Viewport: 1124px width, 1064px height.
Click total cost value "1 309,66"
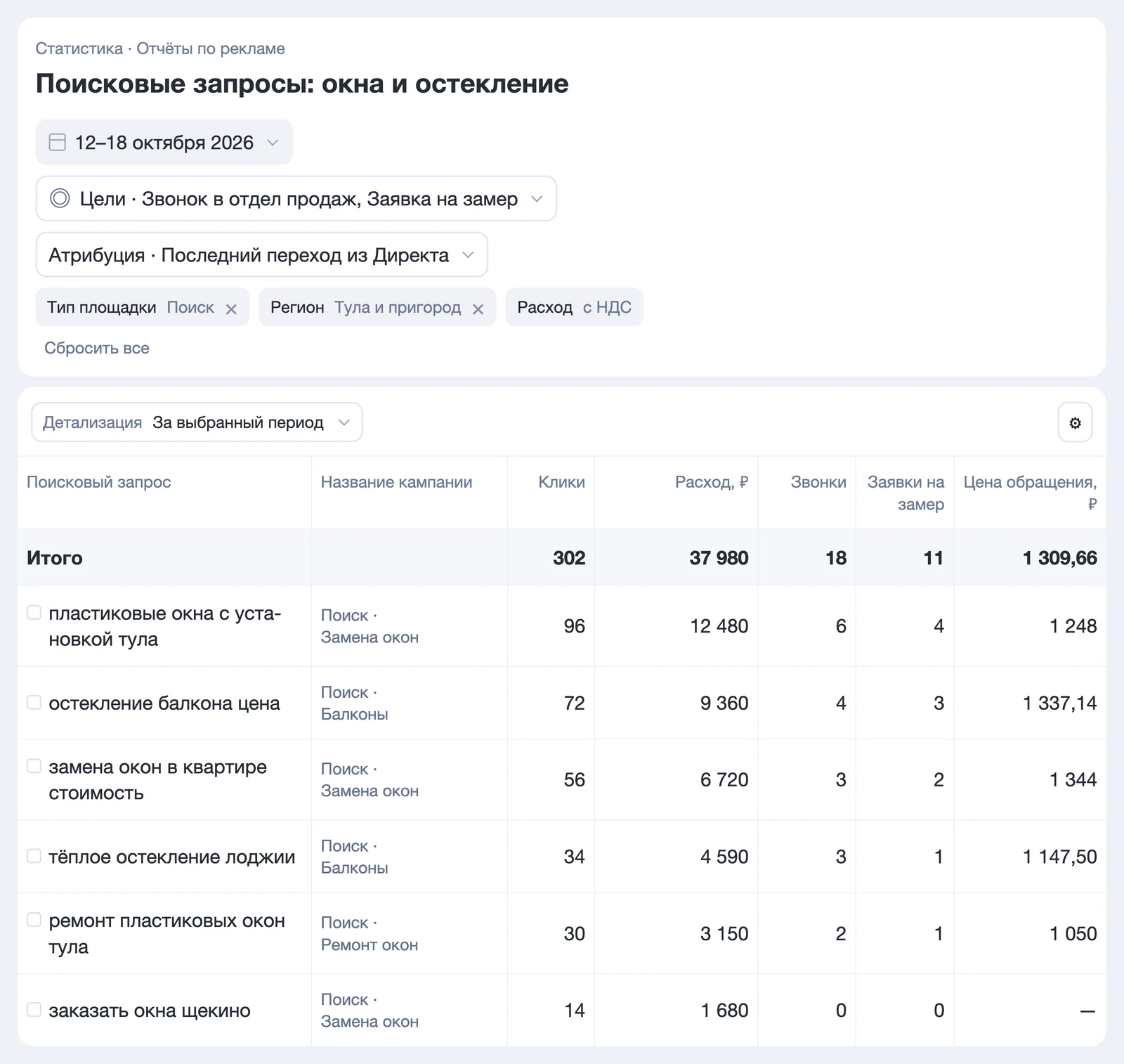[1059, 558]
